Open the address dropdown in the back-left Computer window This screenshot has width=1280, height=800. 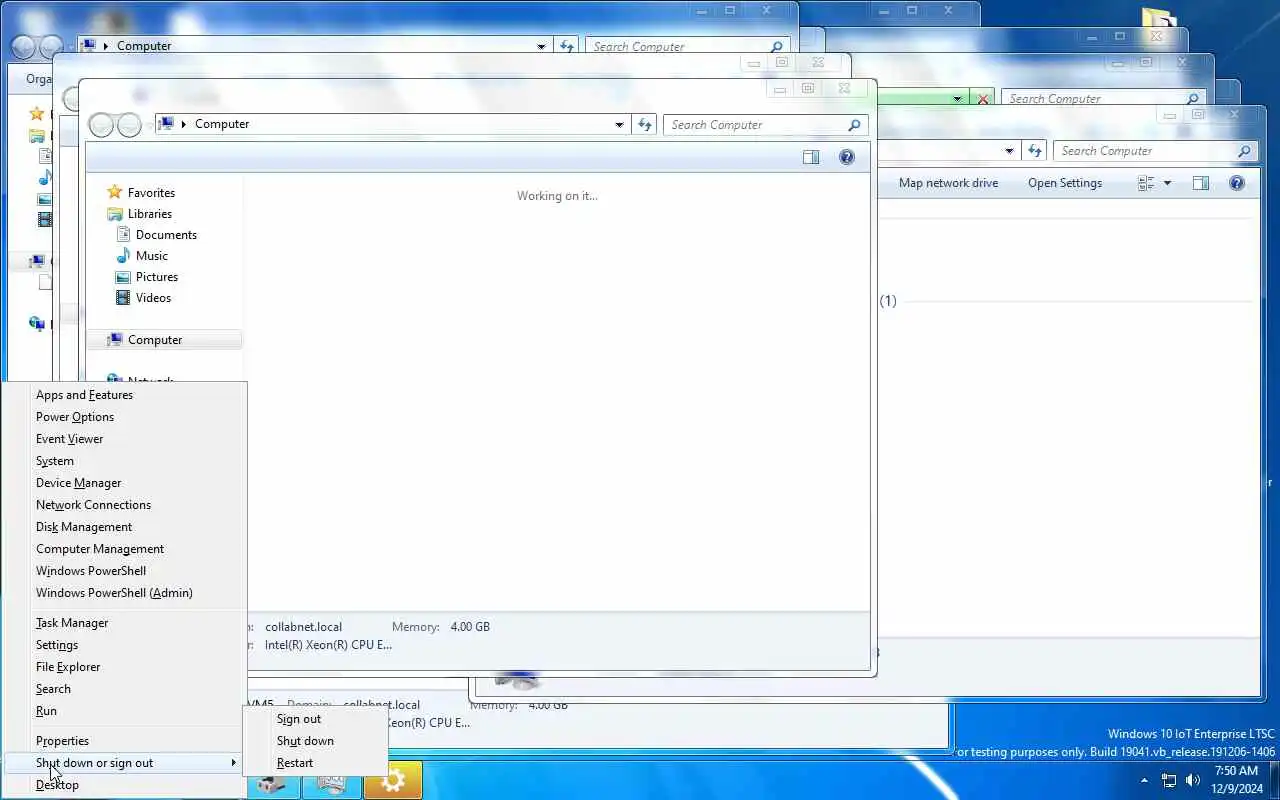pos(541,46)
